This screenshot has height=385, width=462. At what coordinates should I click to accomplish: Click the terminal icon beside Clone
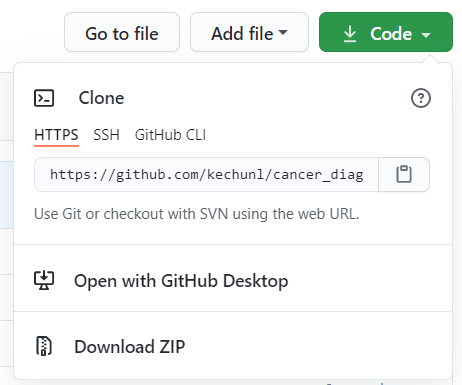point(44,98)
